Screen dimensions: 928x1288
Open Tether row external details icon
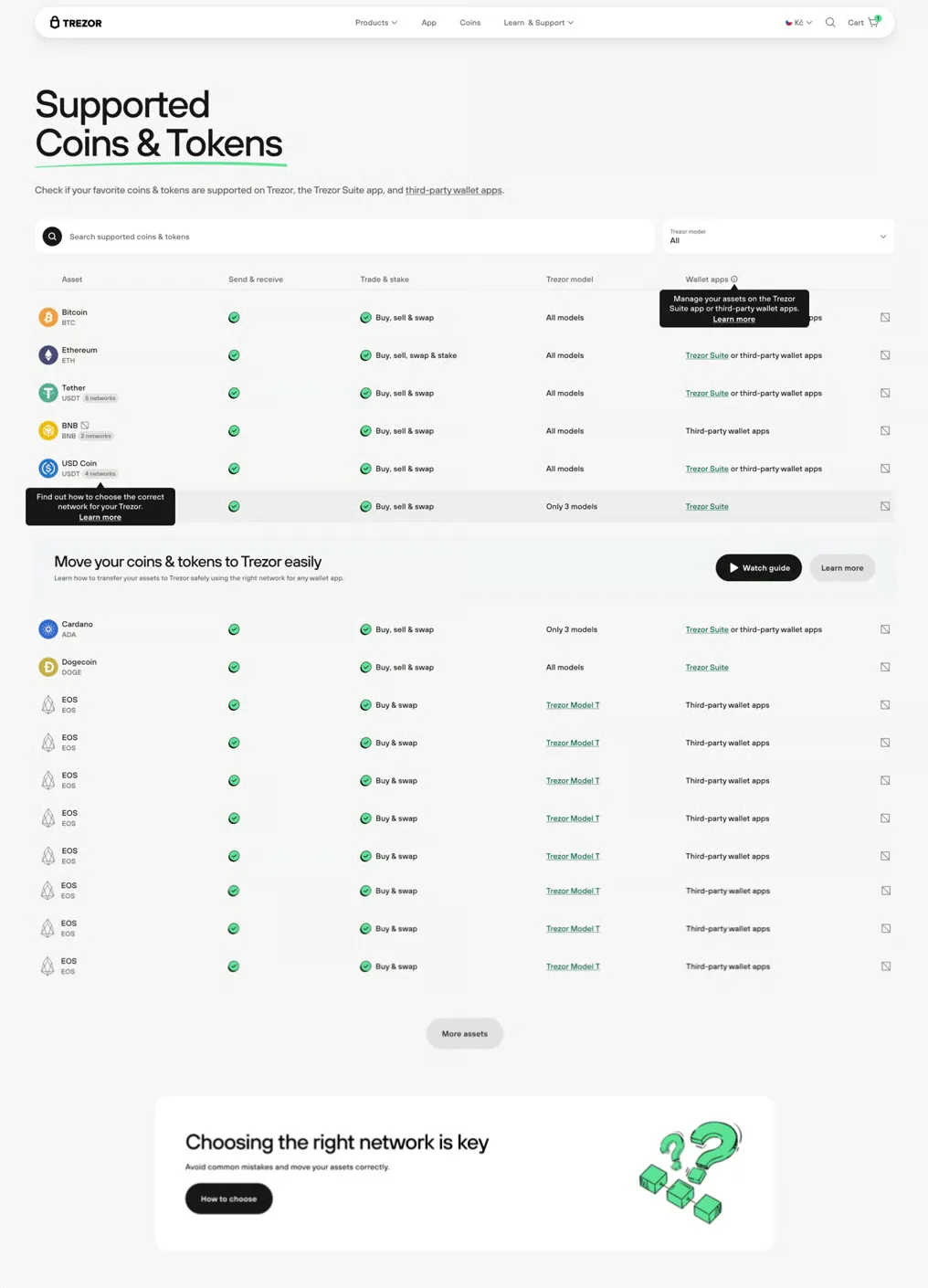[x=885, y=393]
